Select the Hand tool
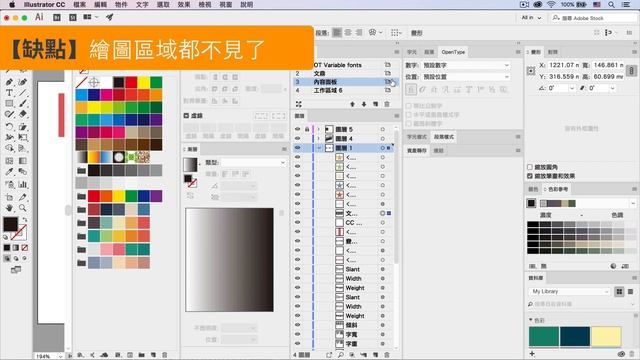Image resolution: width=640 pixels, height=360 pixels. pos(9,208)
